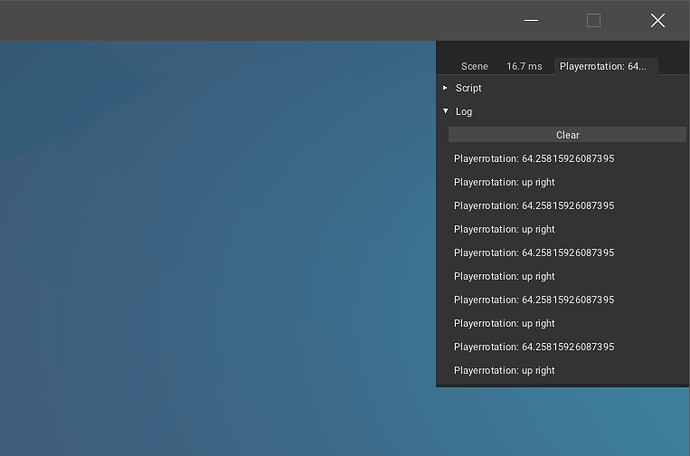Switch to the Scene tab

474,66
